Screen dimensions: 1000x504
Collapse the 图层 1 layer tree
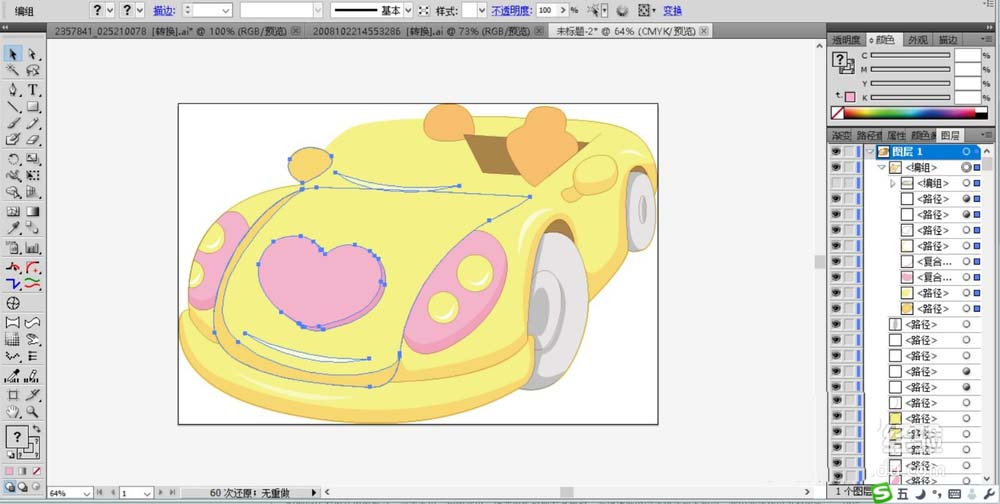[871, 152]
